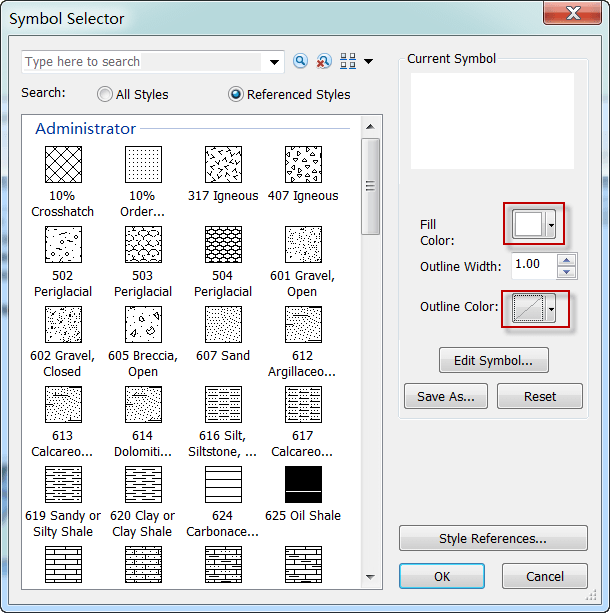Choose the 317 Igneous pattern
This screenshot has width=610, height=613.
(x=223, y=165)
